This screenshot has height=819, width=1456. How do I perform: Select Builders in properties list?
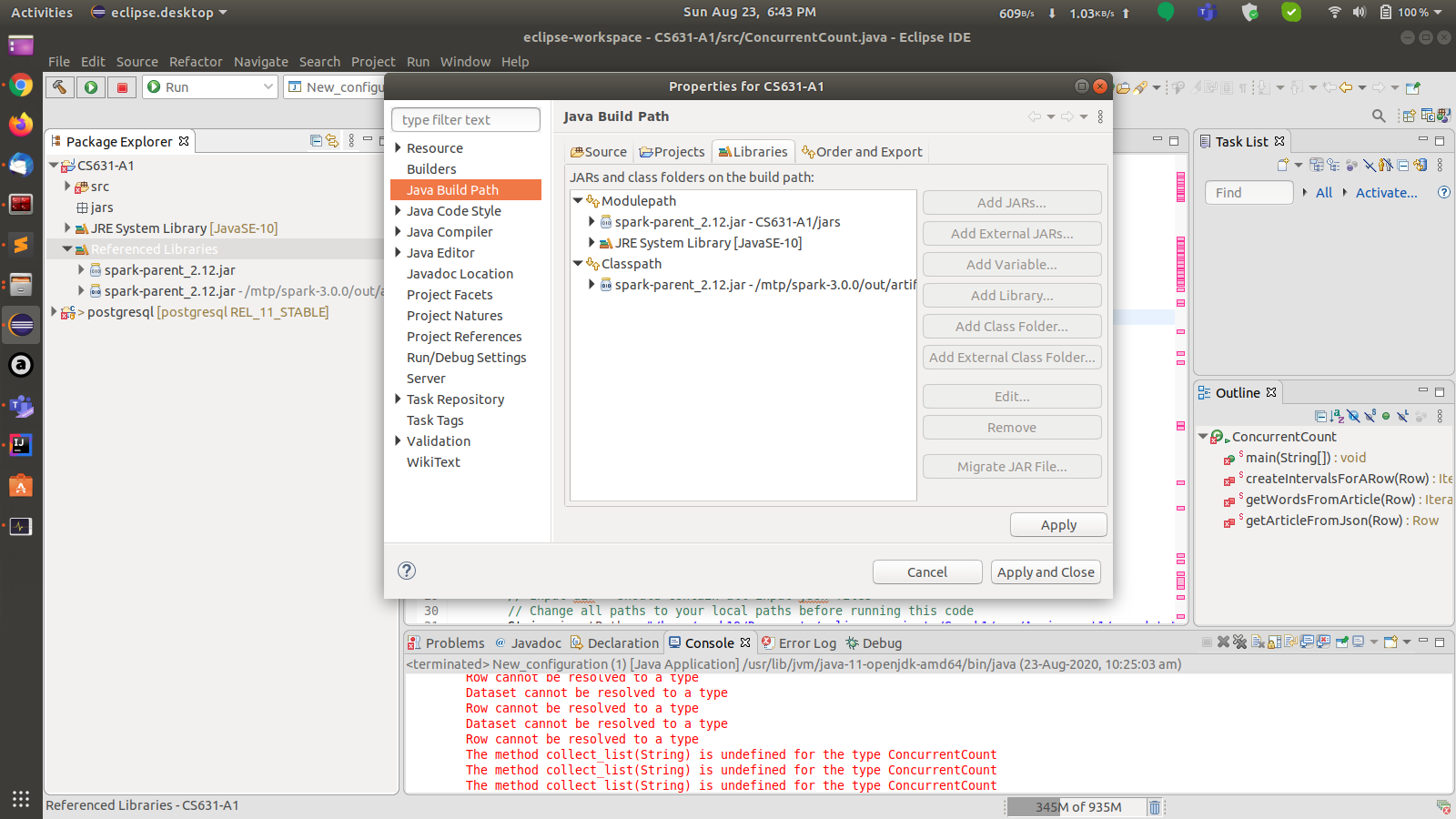tap(431, 169)
